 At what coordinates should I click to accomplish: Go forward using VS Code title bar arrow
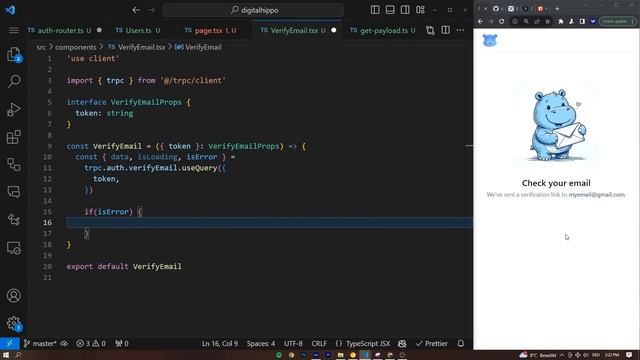pyautogui.click(x=151, y=10)
